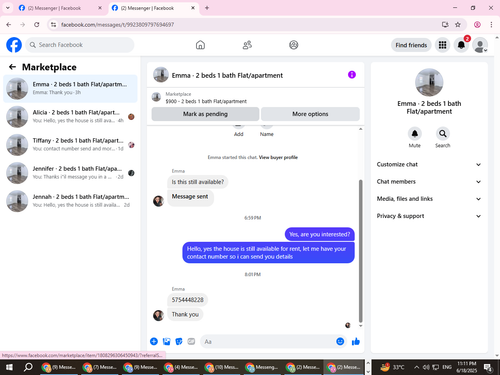Search in conversation using magnifier icon
Viewport: 500px width, 375px height.
(443, 134)
